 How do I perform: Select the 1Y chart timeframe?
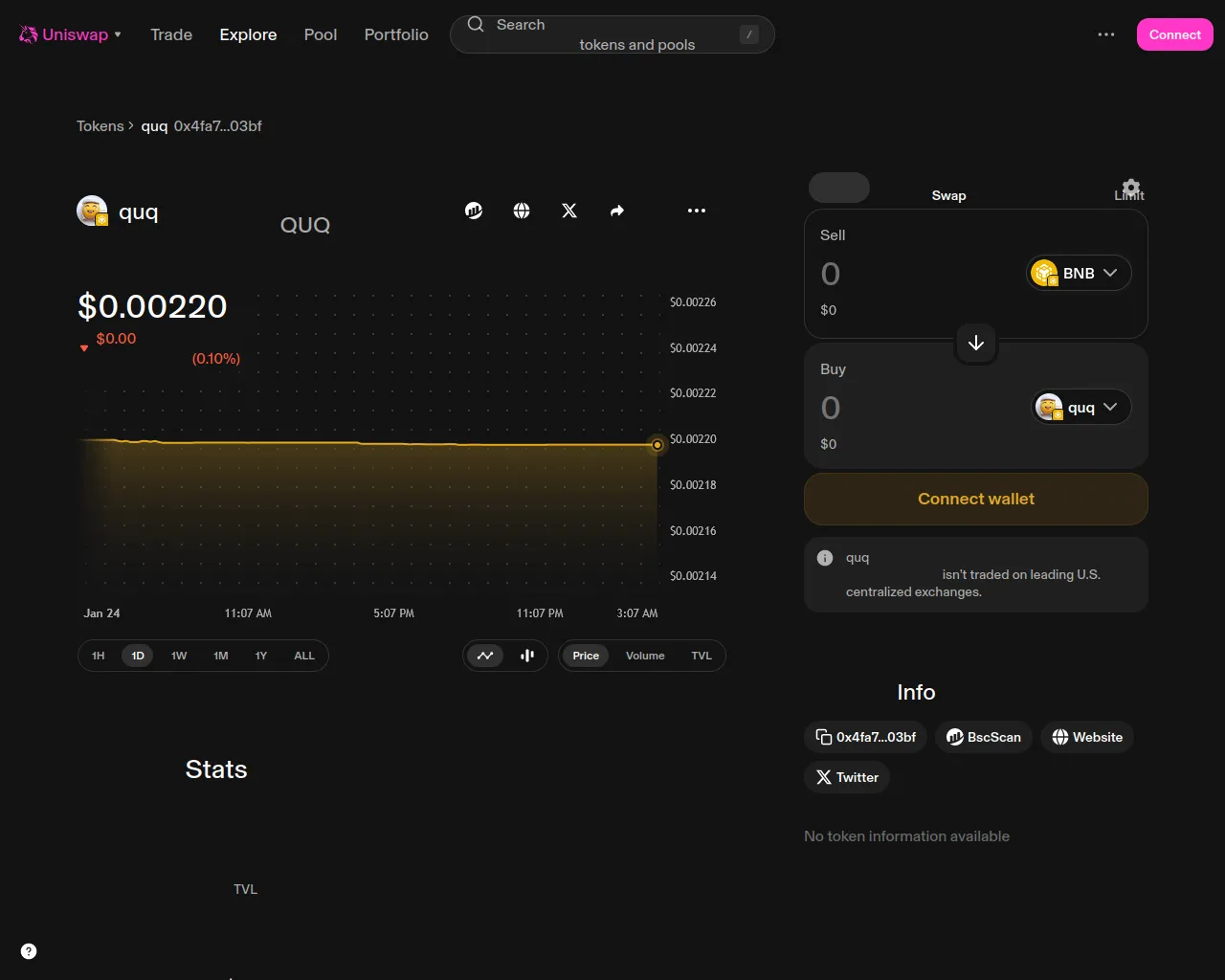click(x=261, y=656)
